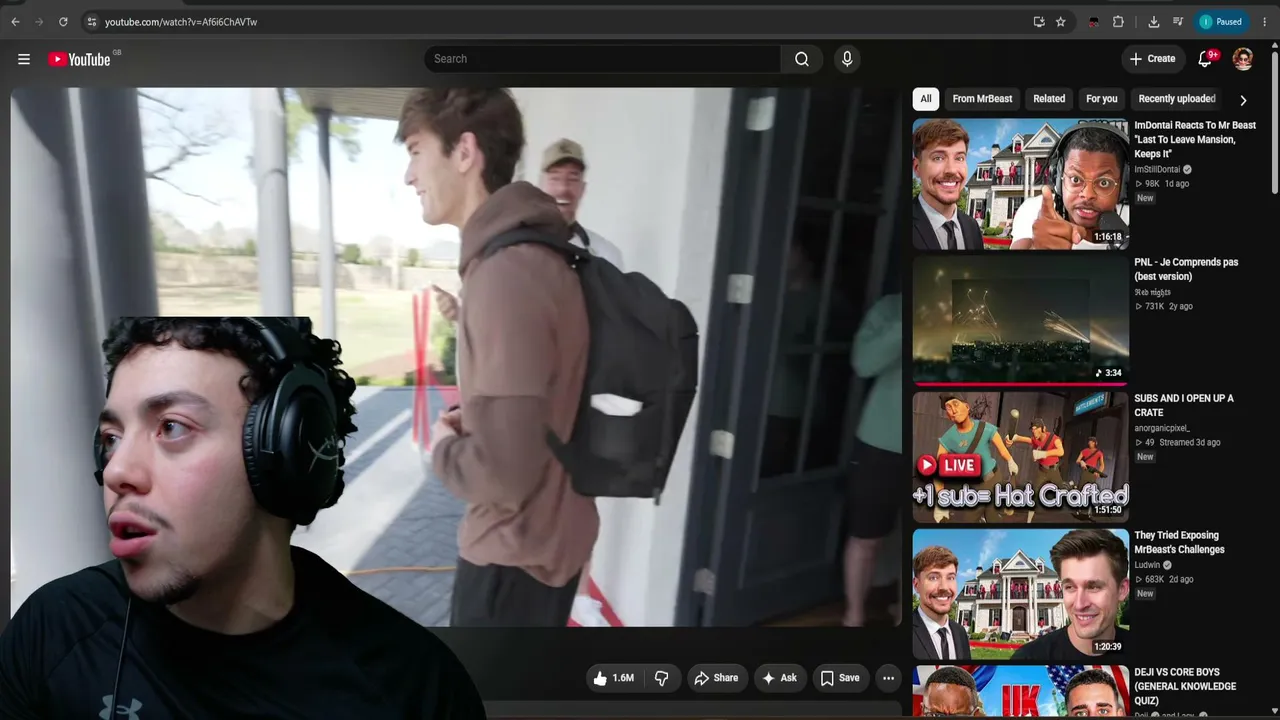This screenshot has height=720, width=1280.
Task: Reload the YouTube page
Action: tap(63, 22)
